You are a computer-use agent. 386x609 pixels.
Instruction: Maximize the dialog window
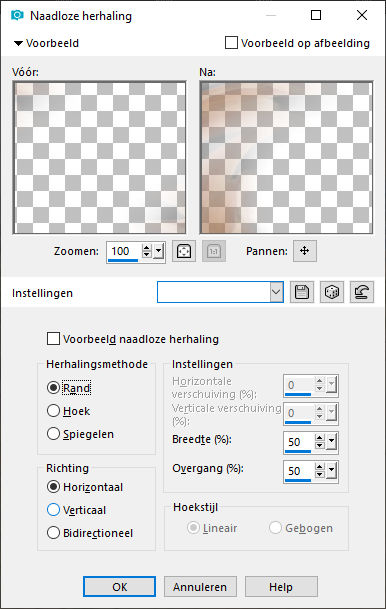(x=316, y=16)
